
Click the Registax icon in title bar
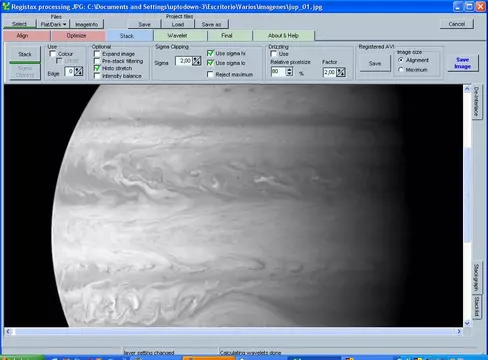6,6
